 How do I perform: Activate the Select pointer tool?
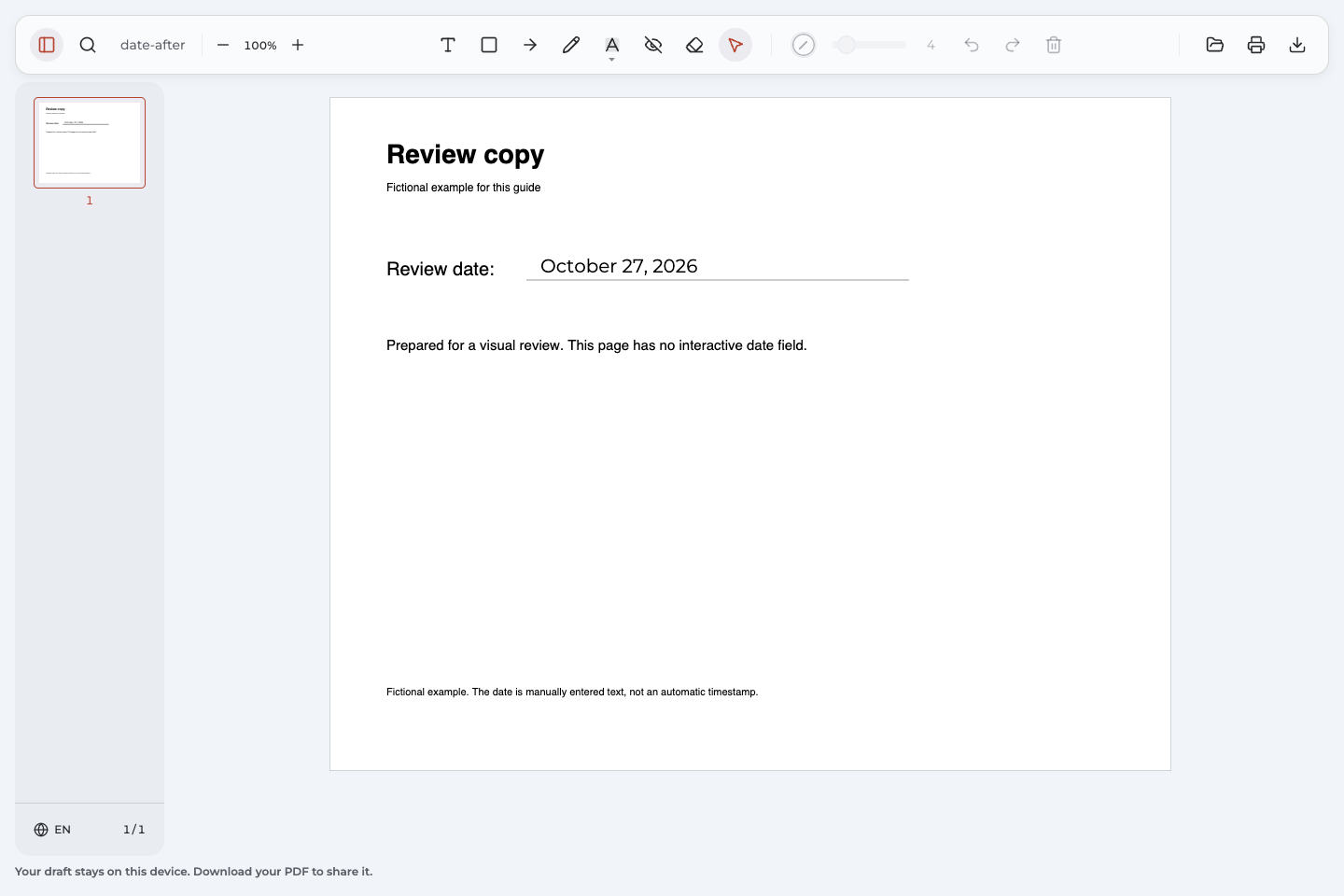(735, 45)
